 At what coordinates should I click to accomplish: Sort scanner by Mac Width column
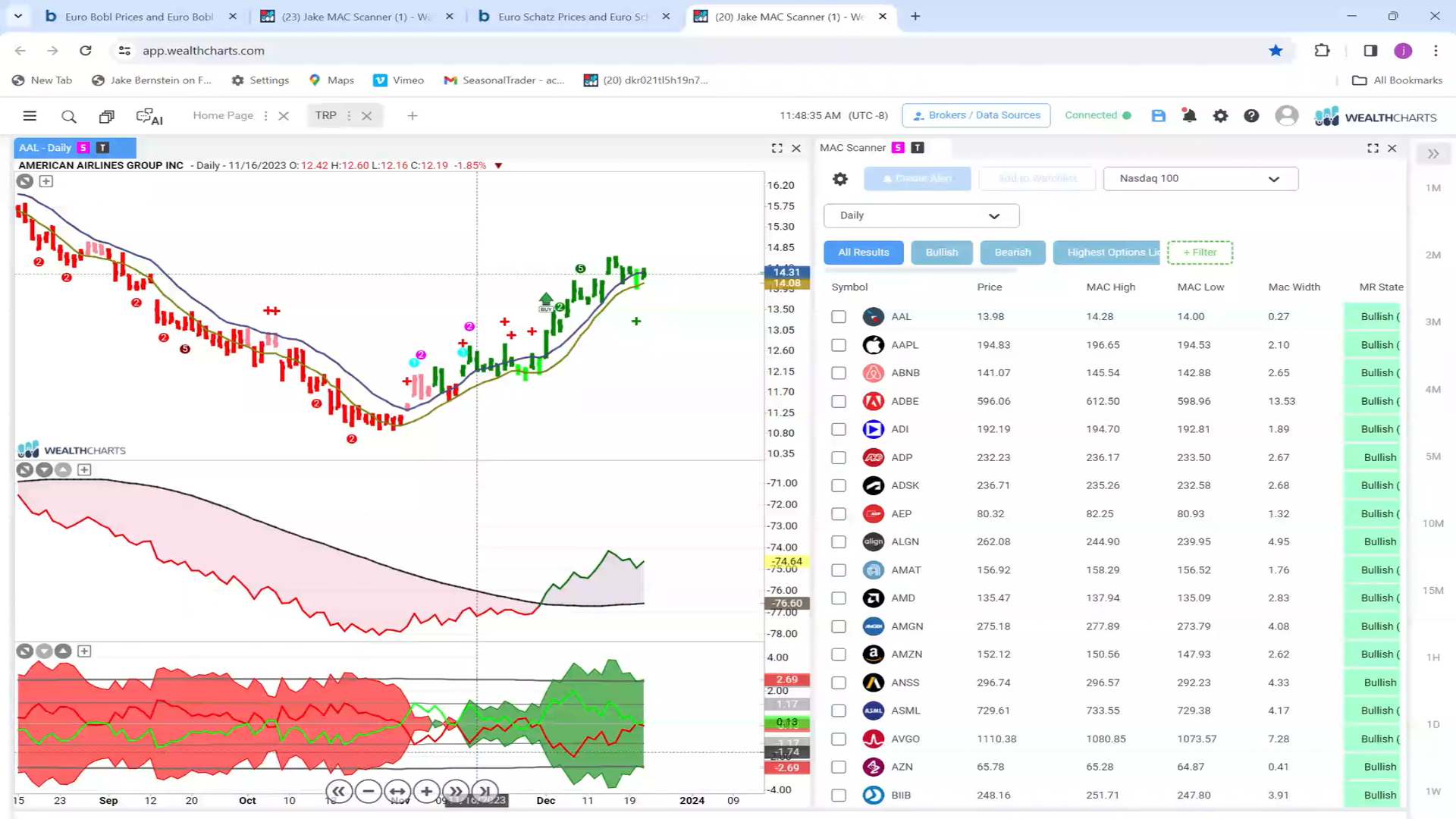(1294, 287)
